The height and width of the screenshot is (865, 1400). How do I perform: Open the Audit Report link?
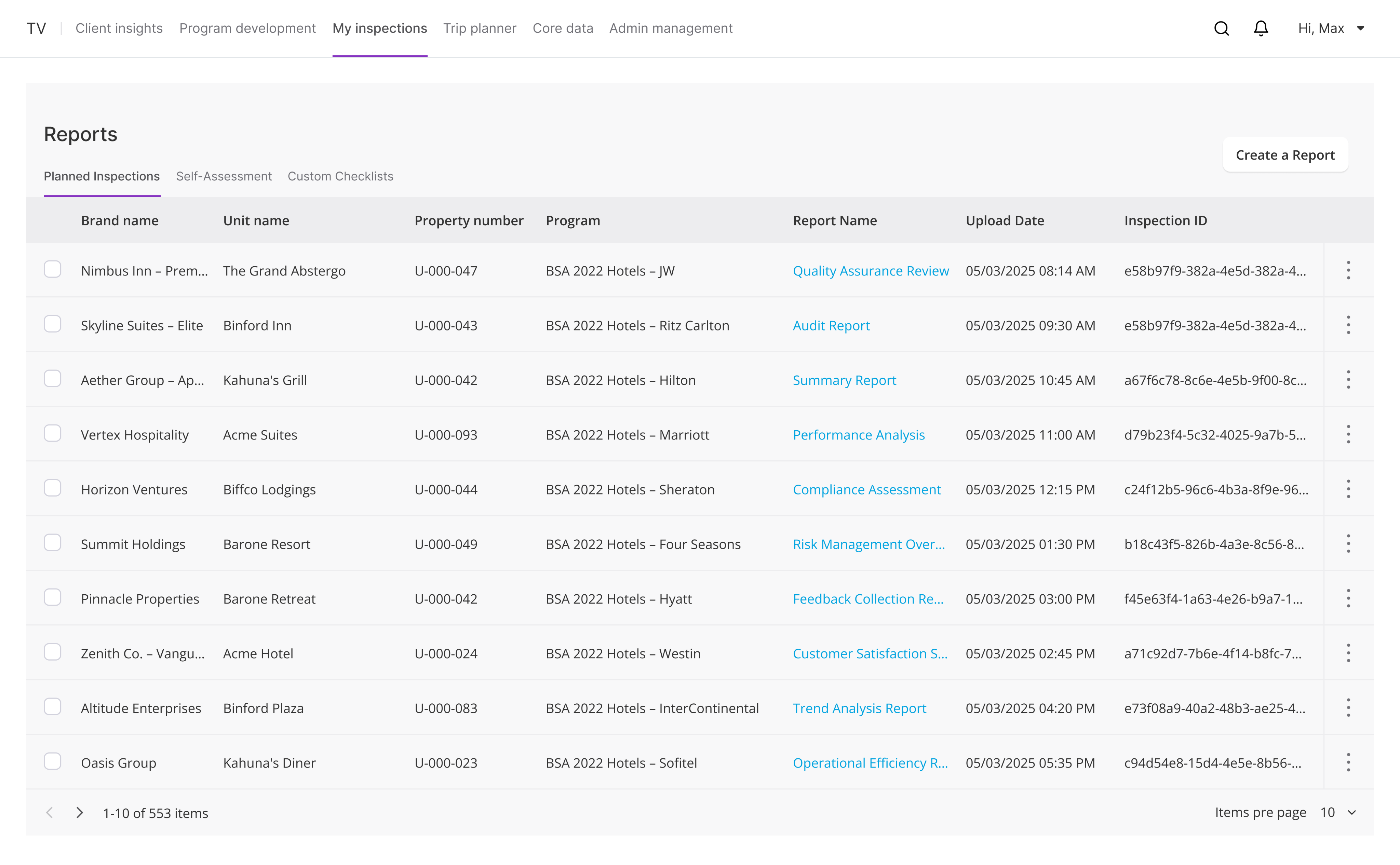tap(831, 325)
